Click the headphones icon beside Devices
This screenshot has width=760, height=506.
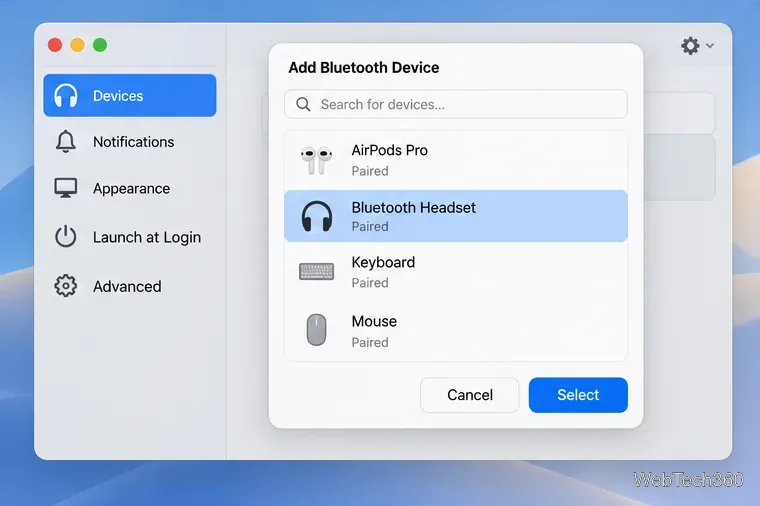pyautogui.click(x=65, y=95)
